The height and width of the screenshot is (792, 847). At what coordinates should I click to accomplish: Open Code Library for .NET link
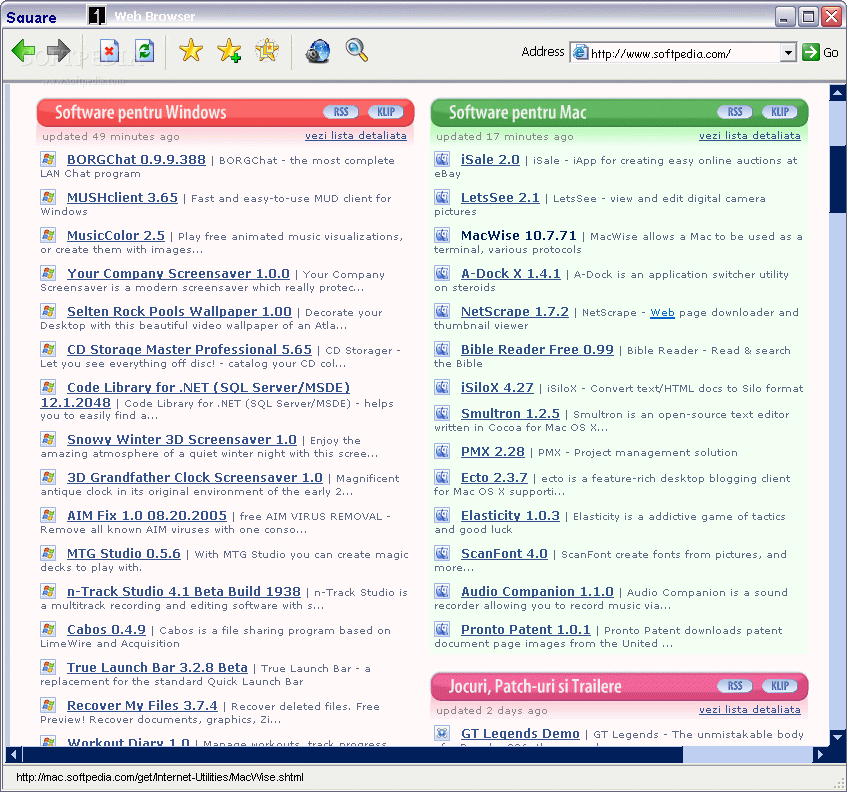[209, 387]
